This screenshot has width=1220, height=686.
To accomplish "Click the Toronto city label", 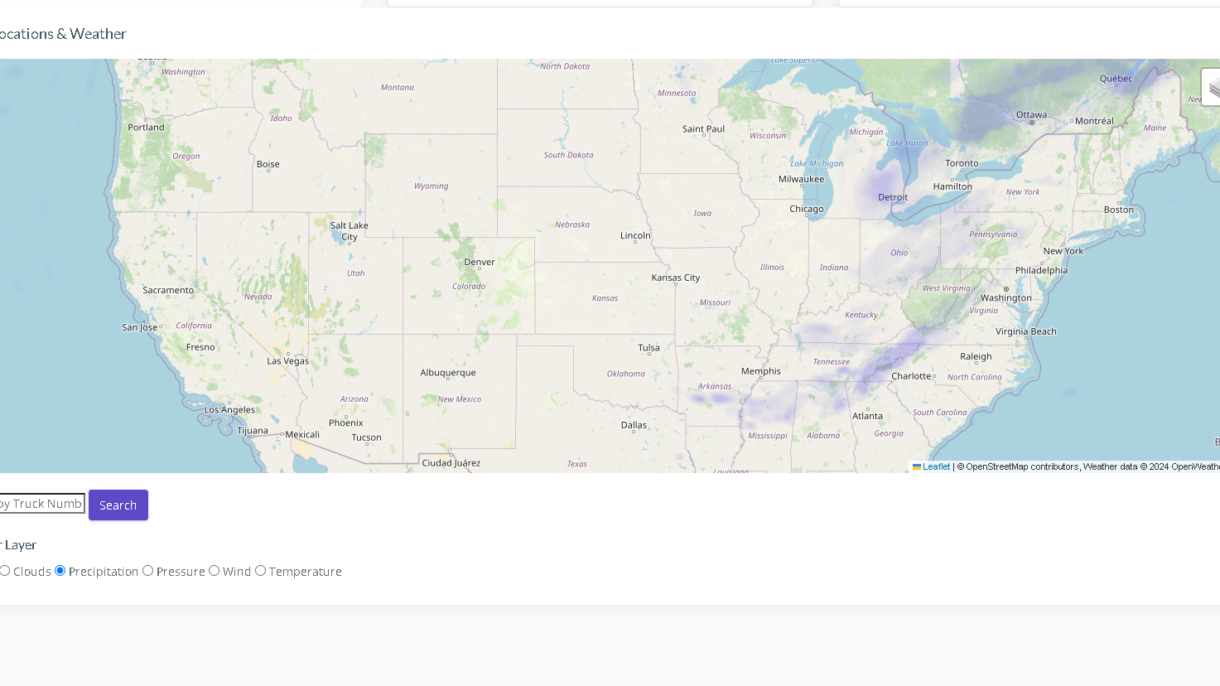I will click(x=962, y=163).
